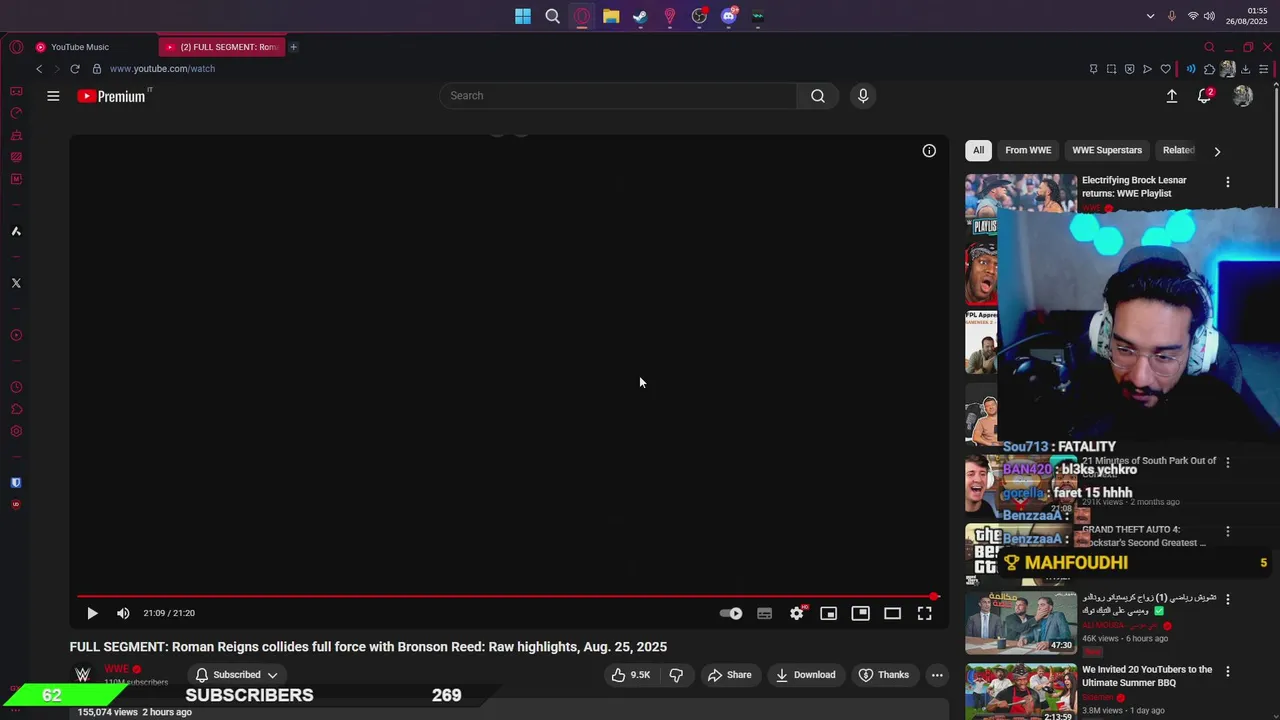Reload the page with the refresh icon
The height and width of the screenshot is (720, 1280).
coord(74,69)
